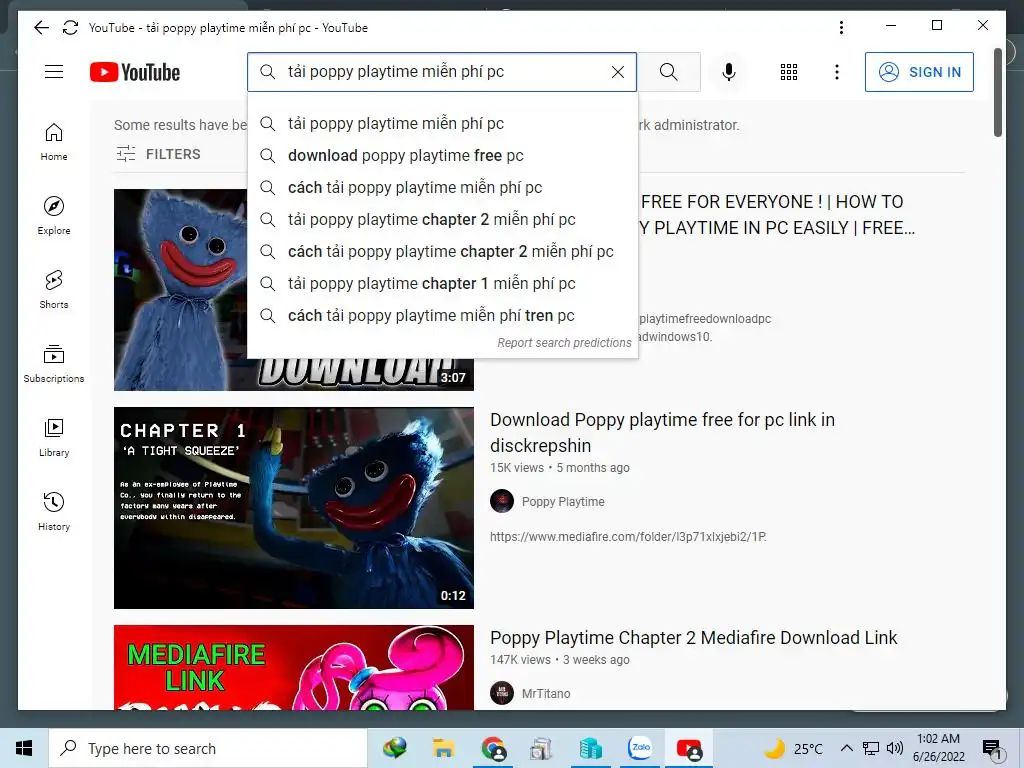Select suggestion 'tải poppy playtime chapter 2 miễn phí pc'
1024x768 pixels.
pyautogui.click(x=442, y=219)
